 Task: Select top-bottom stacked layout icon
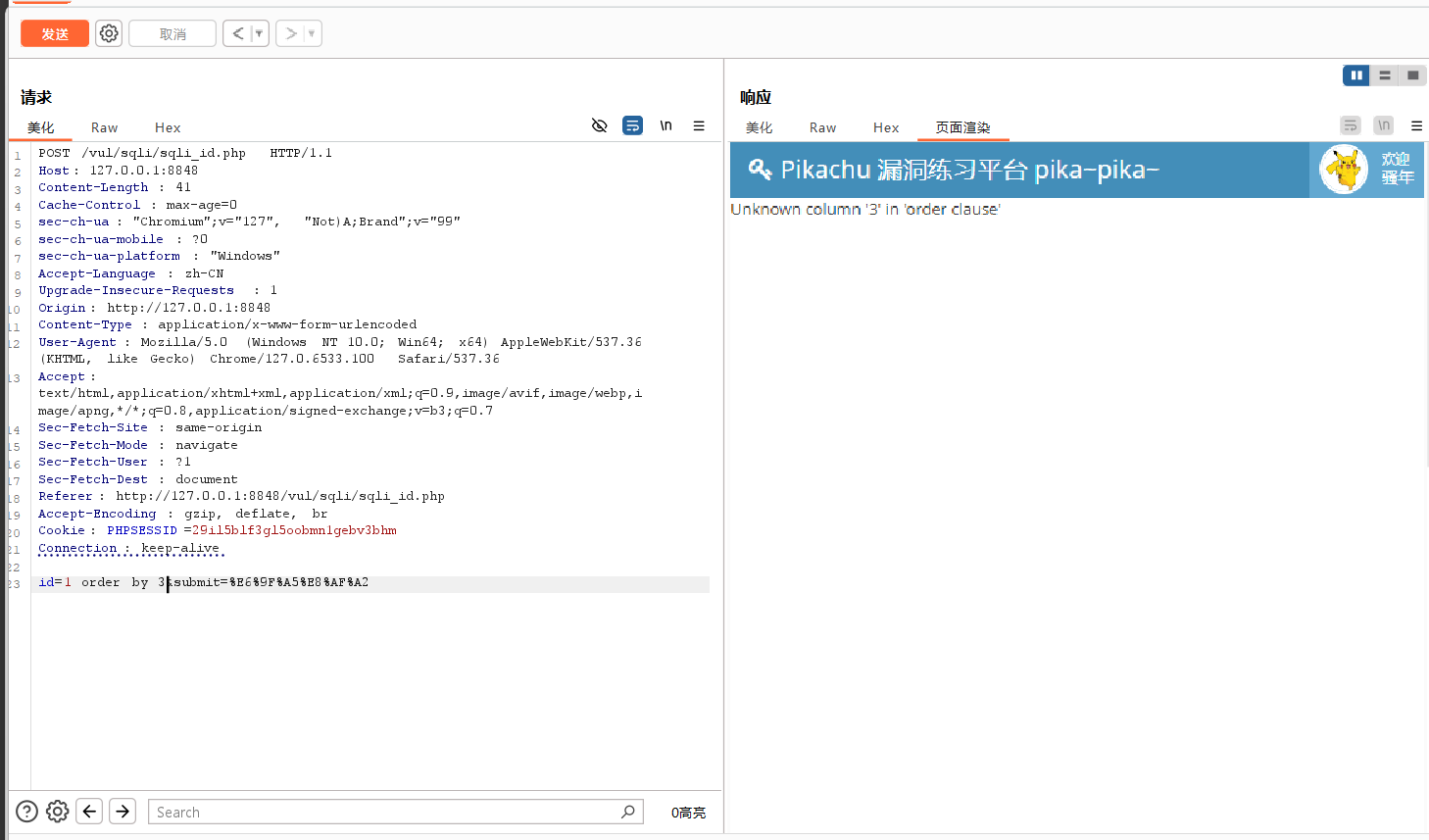pos(1385,75)
